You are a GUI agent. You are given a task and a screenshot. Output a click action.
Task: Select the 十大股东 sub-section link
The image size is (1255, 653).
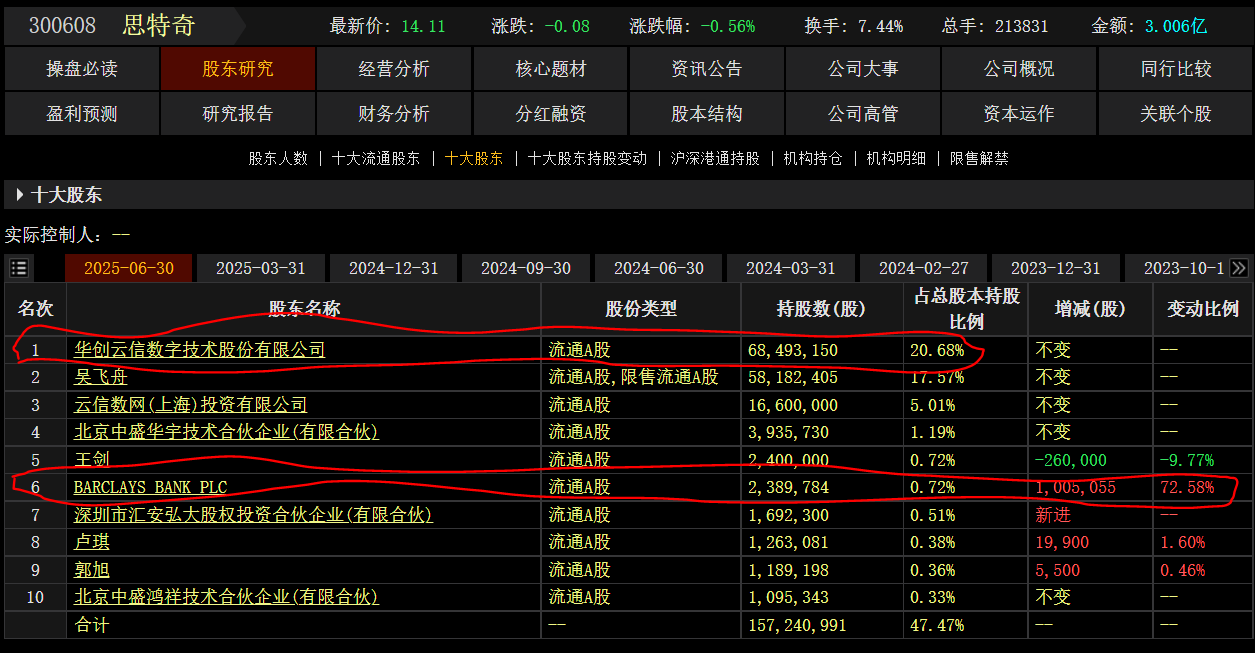pos(474,158)
